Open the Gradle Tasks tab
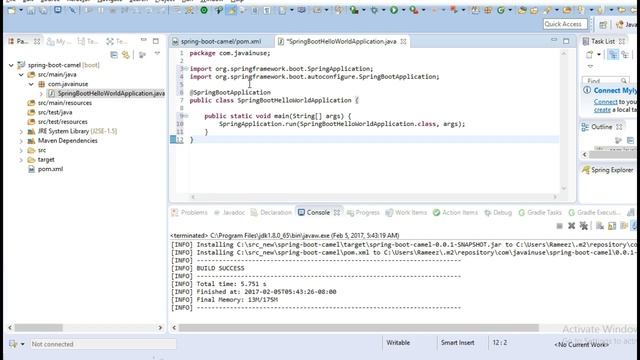Image resolution: width=640 pixels, height=360 pixels. (540, 212)
